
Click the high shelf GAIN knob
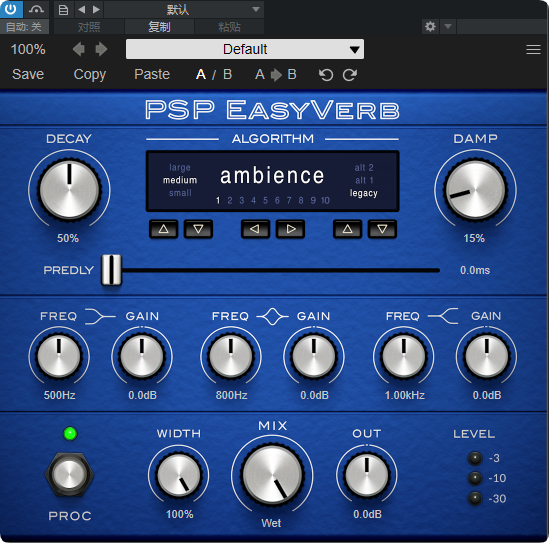coord(486,356)
